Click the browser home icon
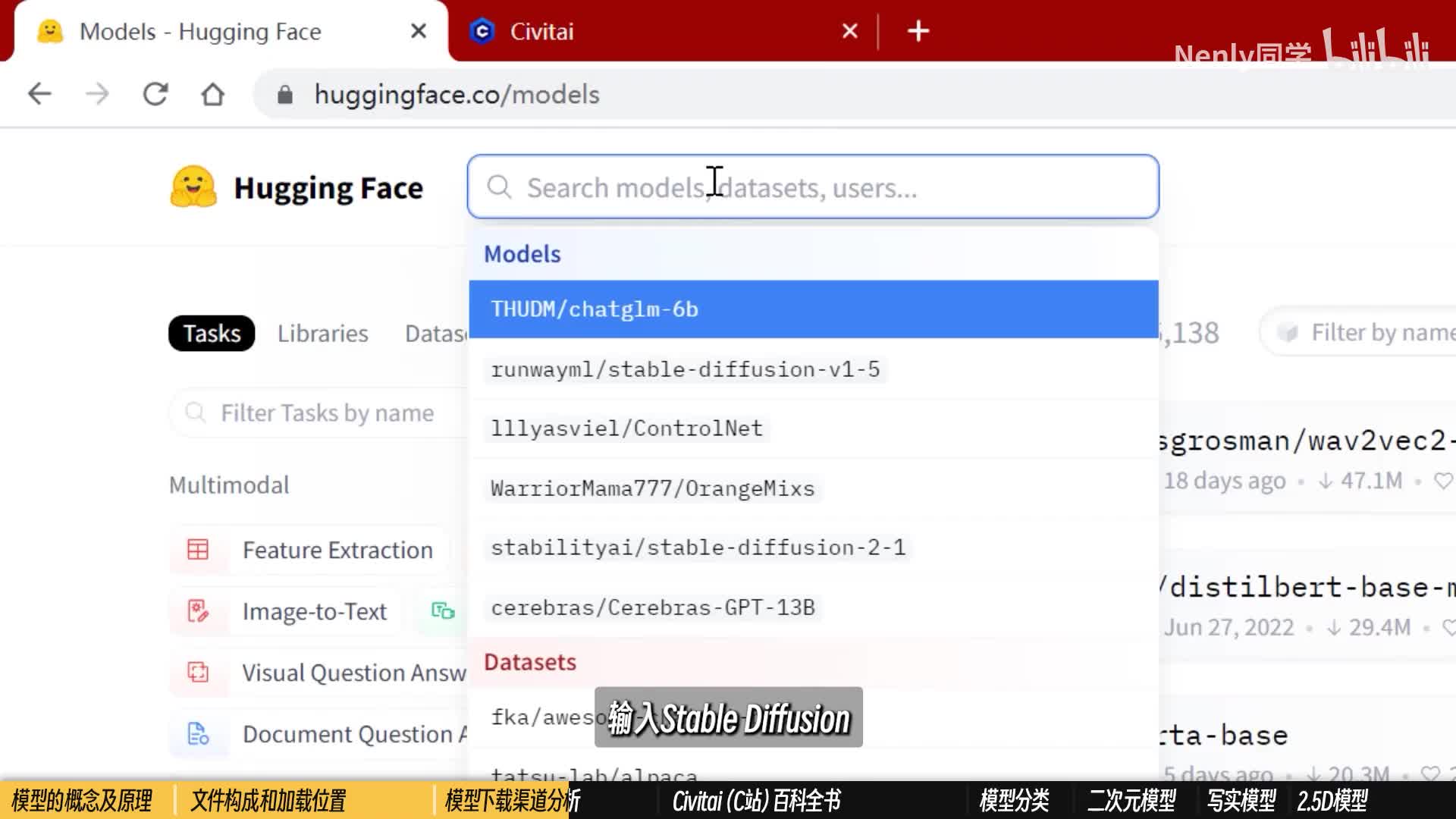This screenshot has width=1456, height=819. pos(213,94)
